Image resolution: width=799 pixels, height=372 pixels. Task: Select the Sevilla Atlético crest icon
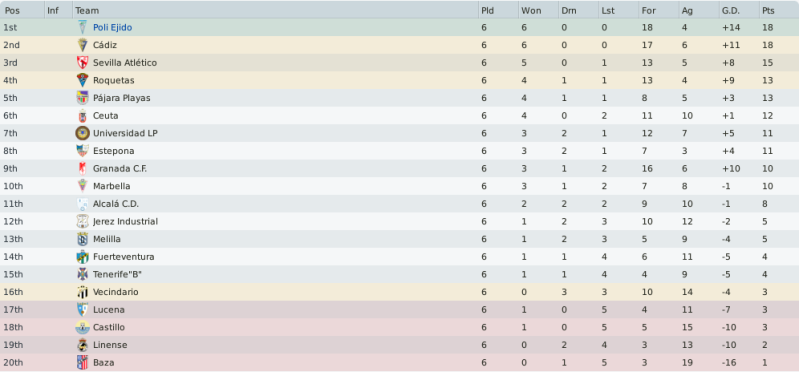pos(83,63)
